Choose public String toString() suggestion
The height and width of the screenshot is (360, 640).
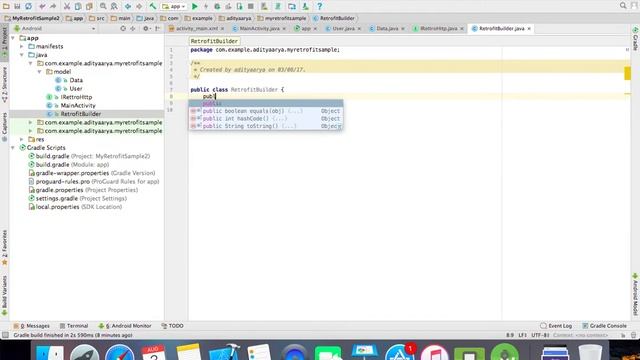[x=265, y=126]
